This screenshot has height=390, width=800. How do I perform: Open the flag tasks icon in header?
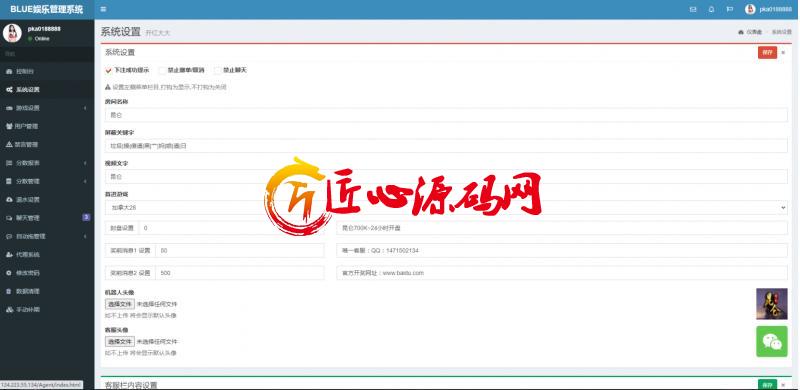[730, 9]
